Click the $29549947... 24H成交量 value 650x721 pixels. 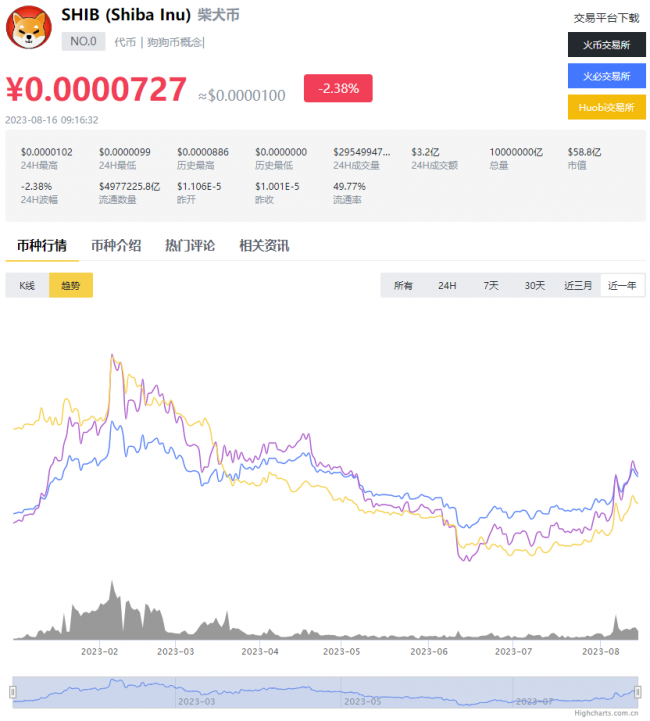[362, 152]
